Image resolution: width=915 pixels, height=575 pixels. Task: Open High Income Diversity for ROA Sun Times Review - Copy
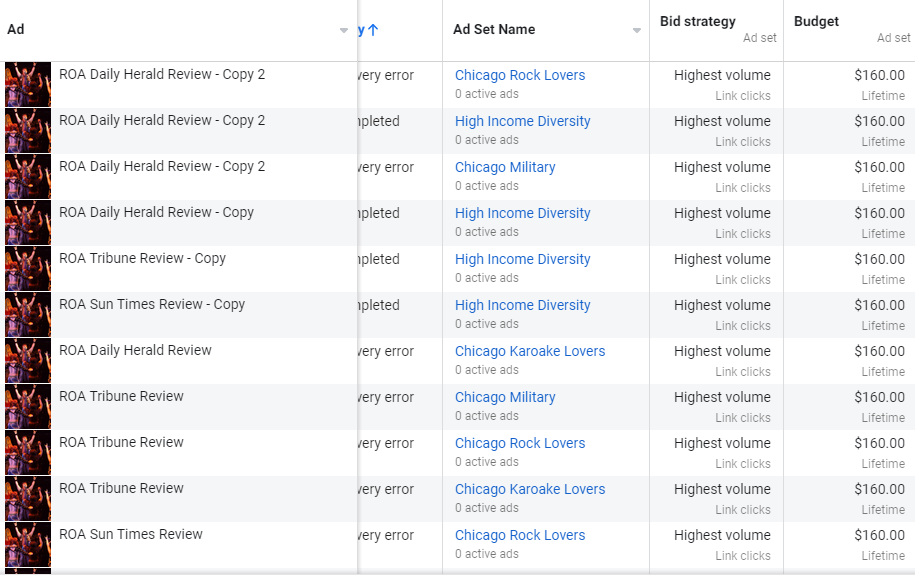click(x=522, y=305)
